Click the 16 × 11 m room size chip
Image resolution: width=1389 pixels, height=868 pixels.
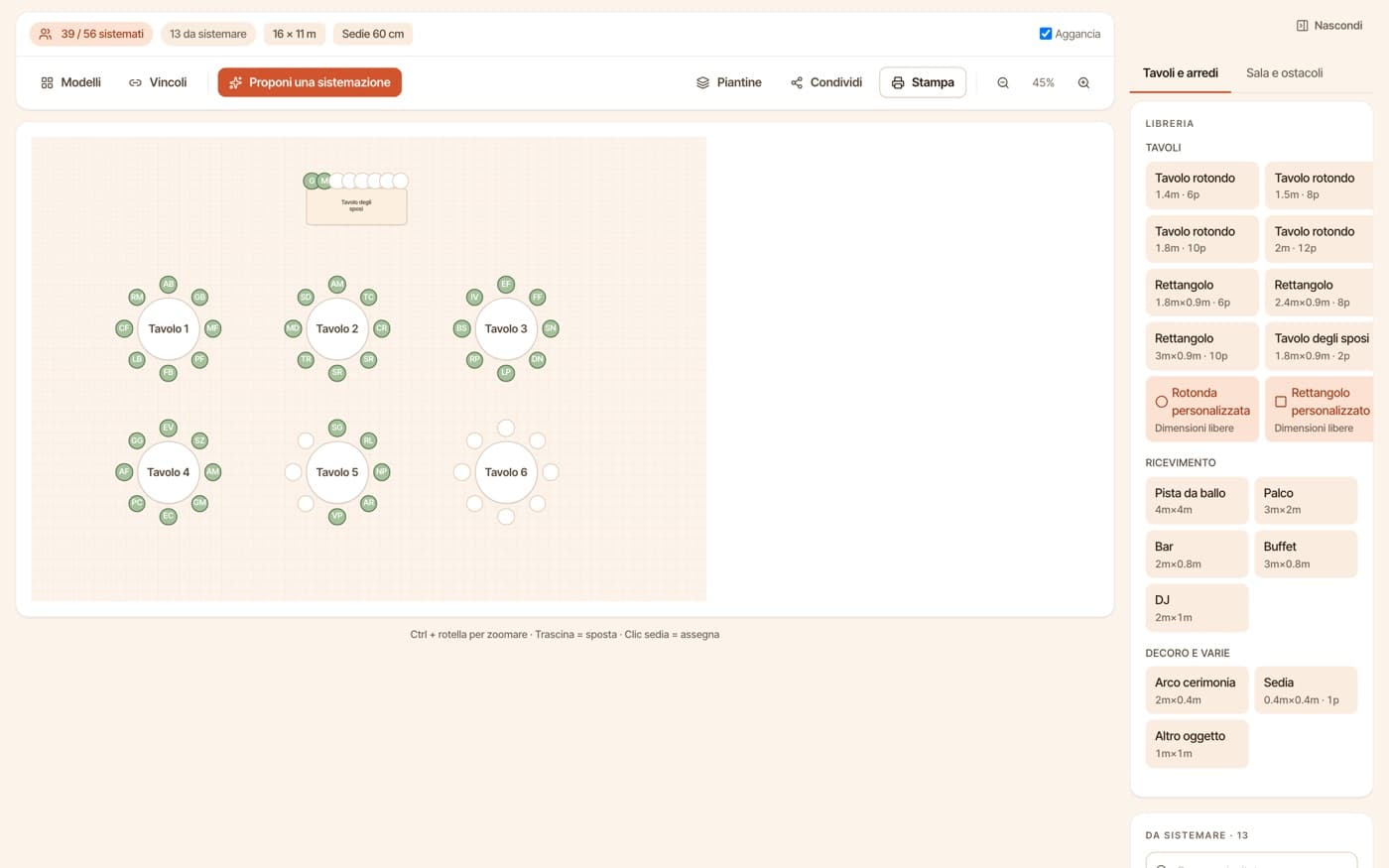(295, 34)
